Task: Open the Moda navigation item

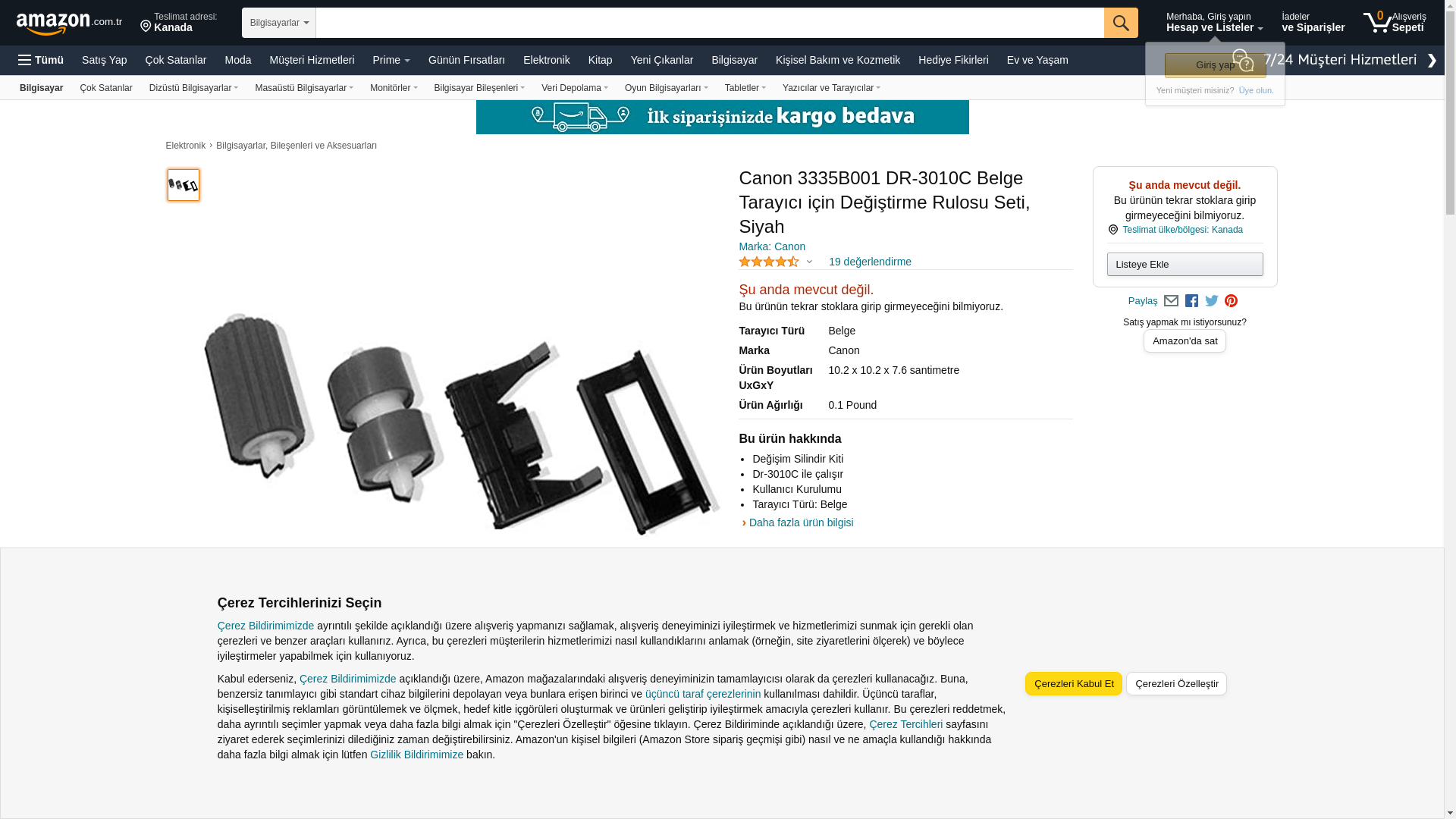Action: pos(237,60)
